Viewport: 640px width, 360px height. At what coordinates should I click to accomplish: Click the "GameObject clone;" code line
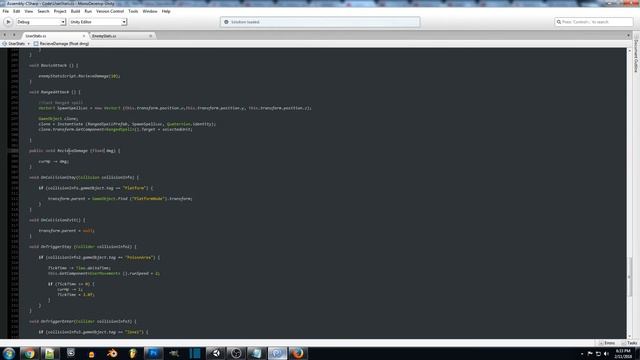pyautogui.click(x=58, y=119)
